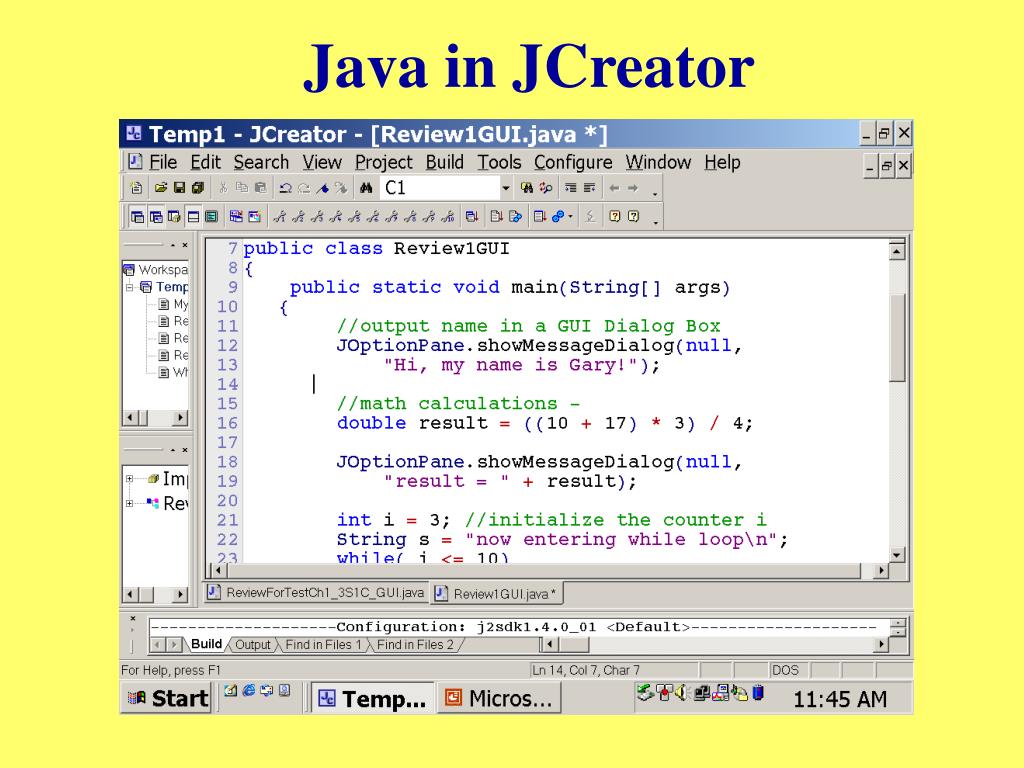Select the Find in Files 2 tab
This screenshot has height=768, width=1024.
(x=415, y=645)
